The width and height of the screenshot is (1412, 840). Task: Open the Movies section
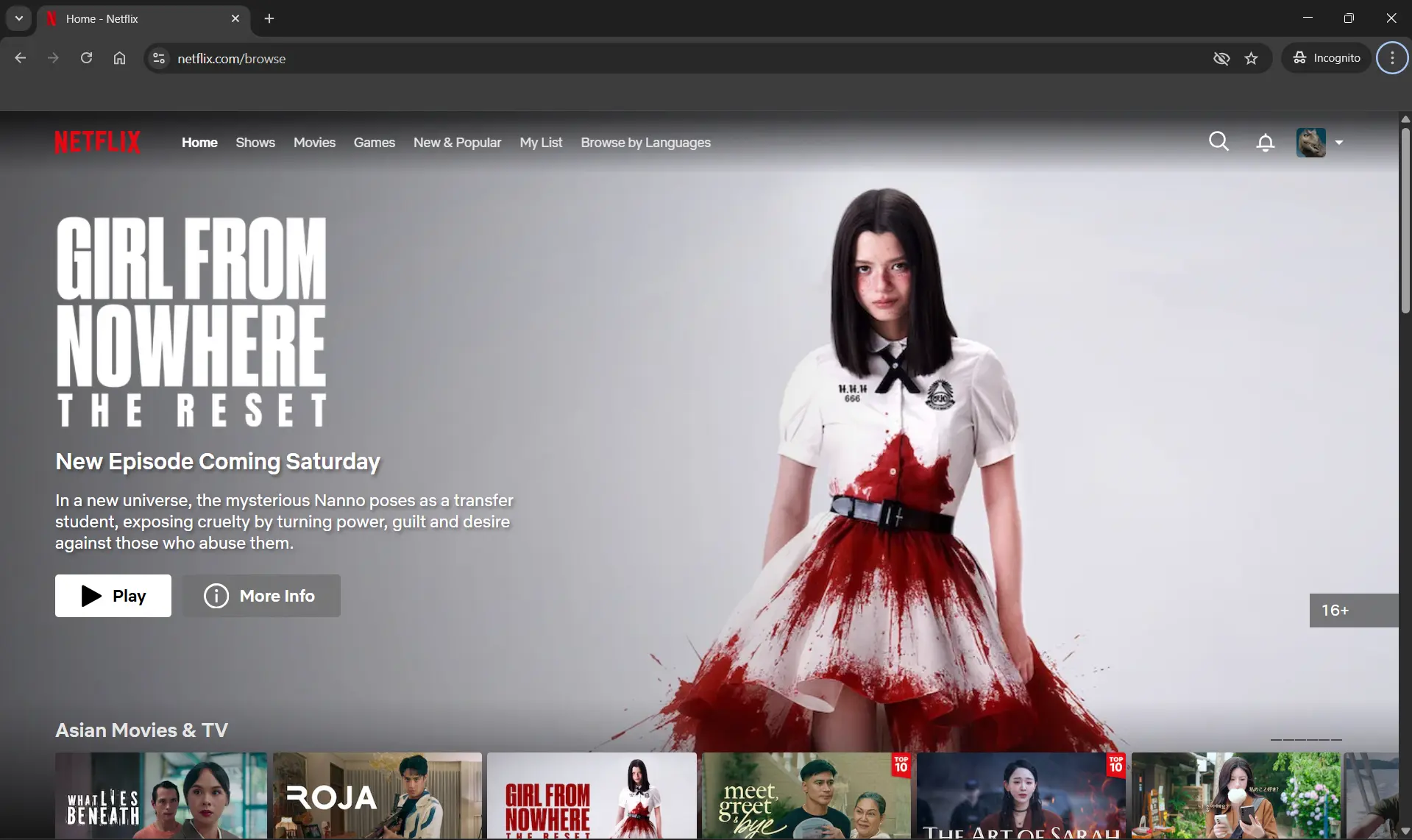click(x=314, y=143)
